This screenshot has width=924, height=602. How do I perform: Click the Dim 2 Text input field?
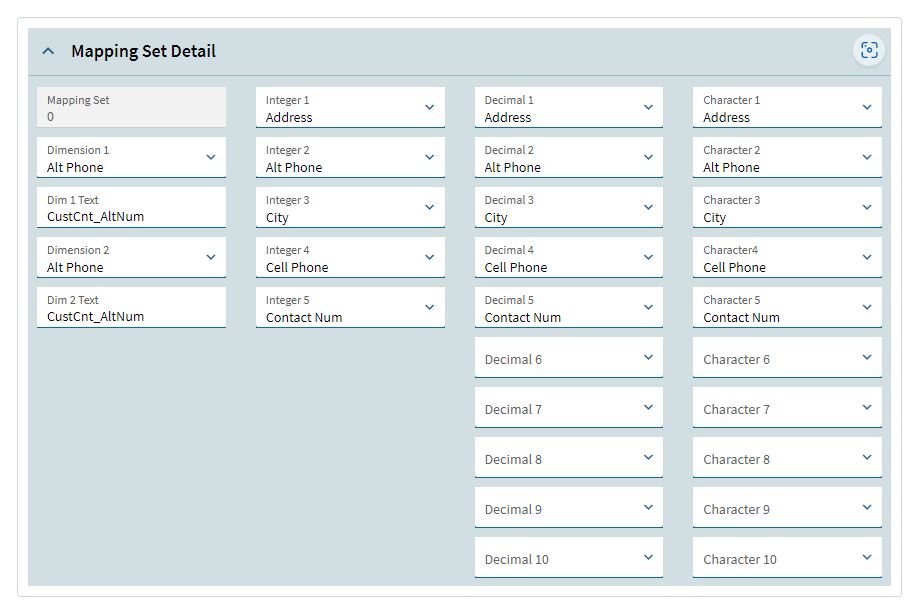pyautogui.click(x=131, y=307)
